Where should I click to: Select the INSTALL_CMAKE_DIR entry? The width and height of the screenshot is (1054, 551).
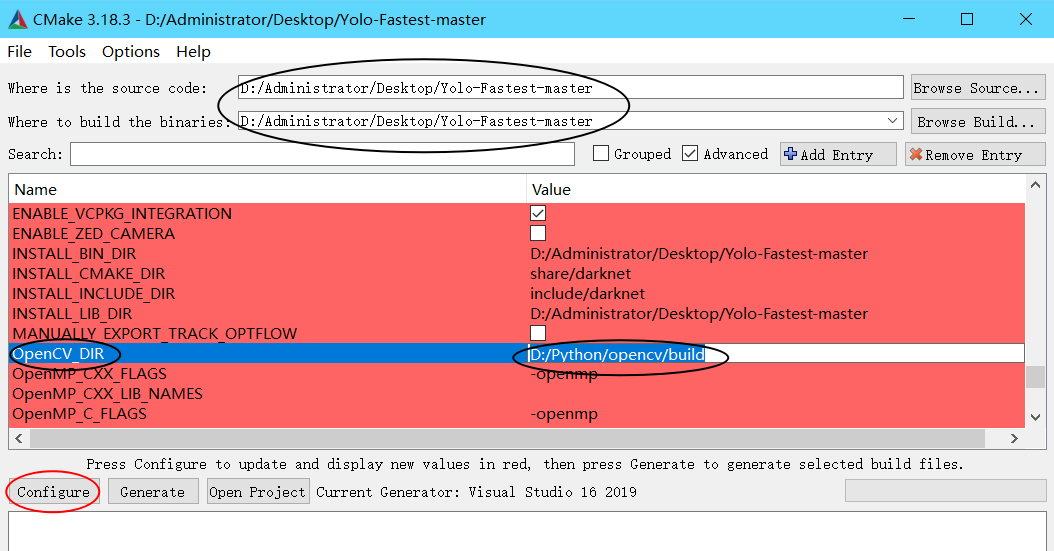89,273
